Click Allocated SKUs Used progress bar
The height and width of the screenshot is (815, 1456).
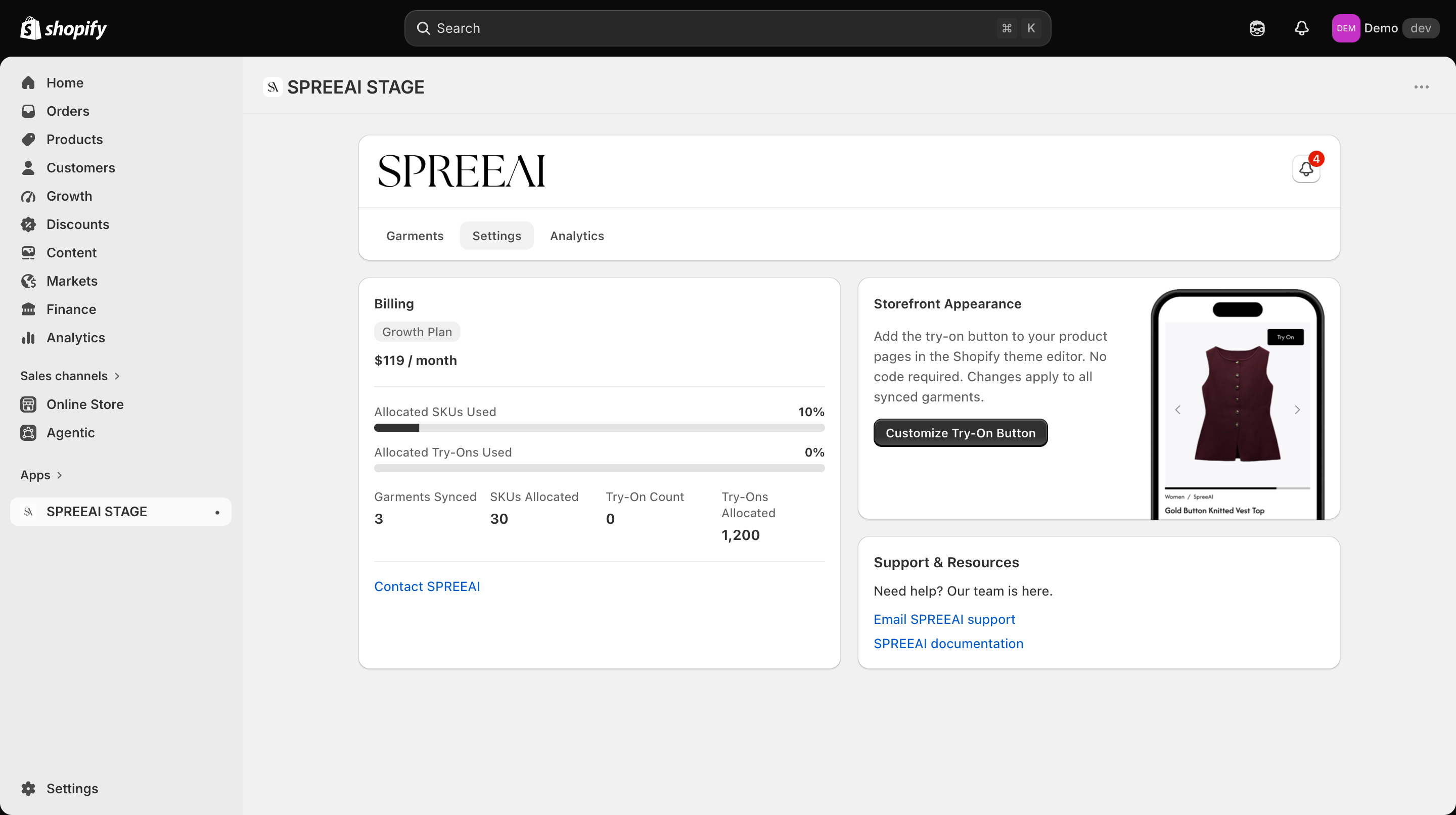[599, 428]
